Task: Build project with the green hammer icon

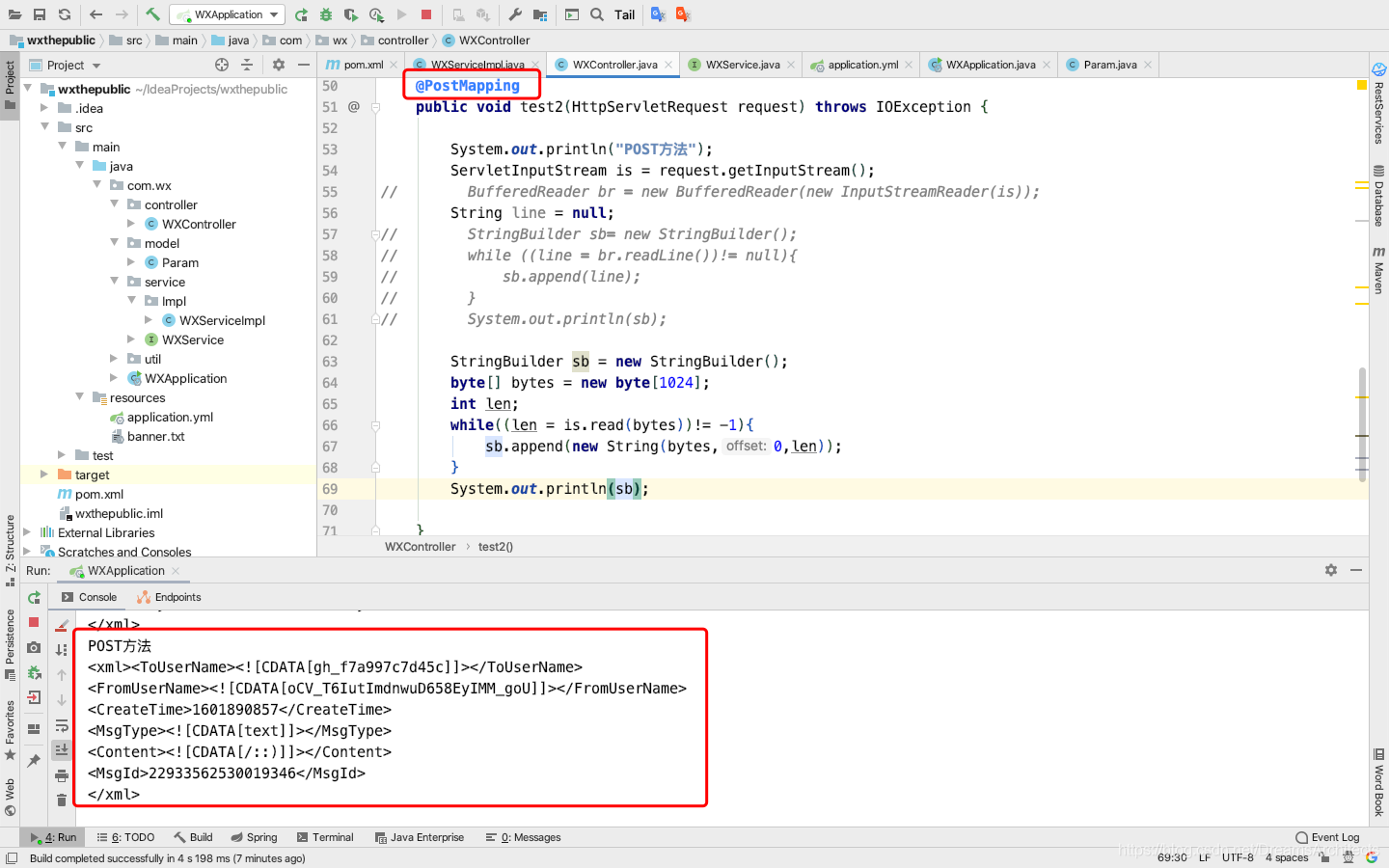Action: coord(152,14)
